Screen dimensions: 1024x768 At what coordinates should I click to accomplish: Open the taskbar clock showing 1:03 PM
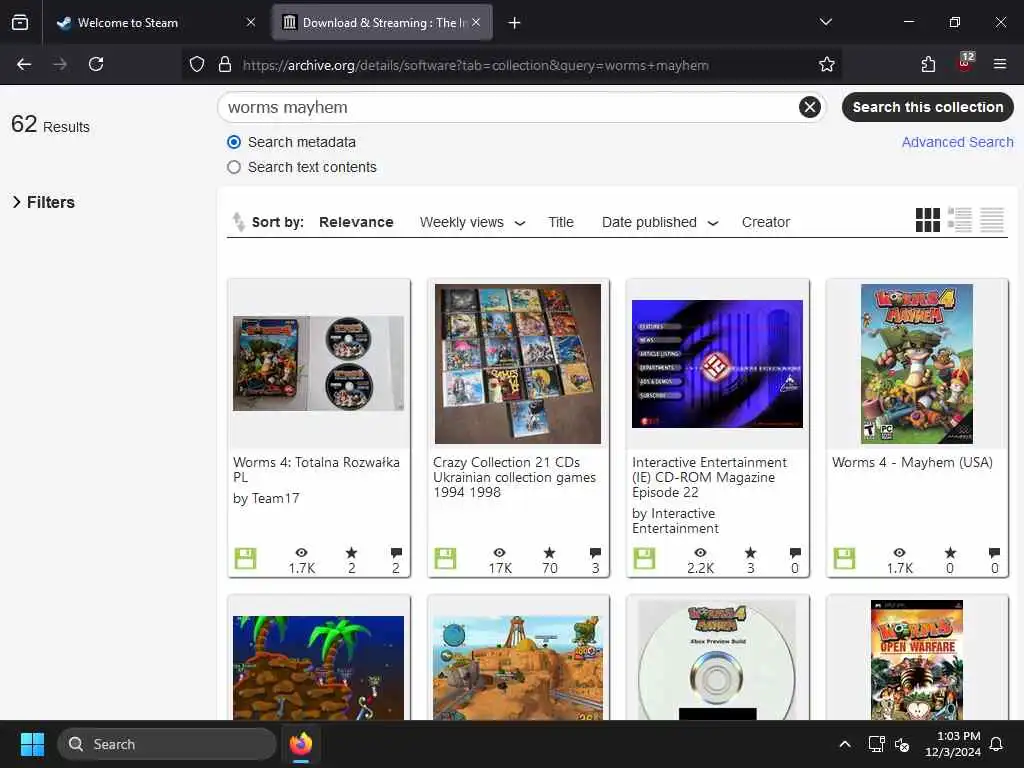tap(953, 744)
